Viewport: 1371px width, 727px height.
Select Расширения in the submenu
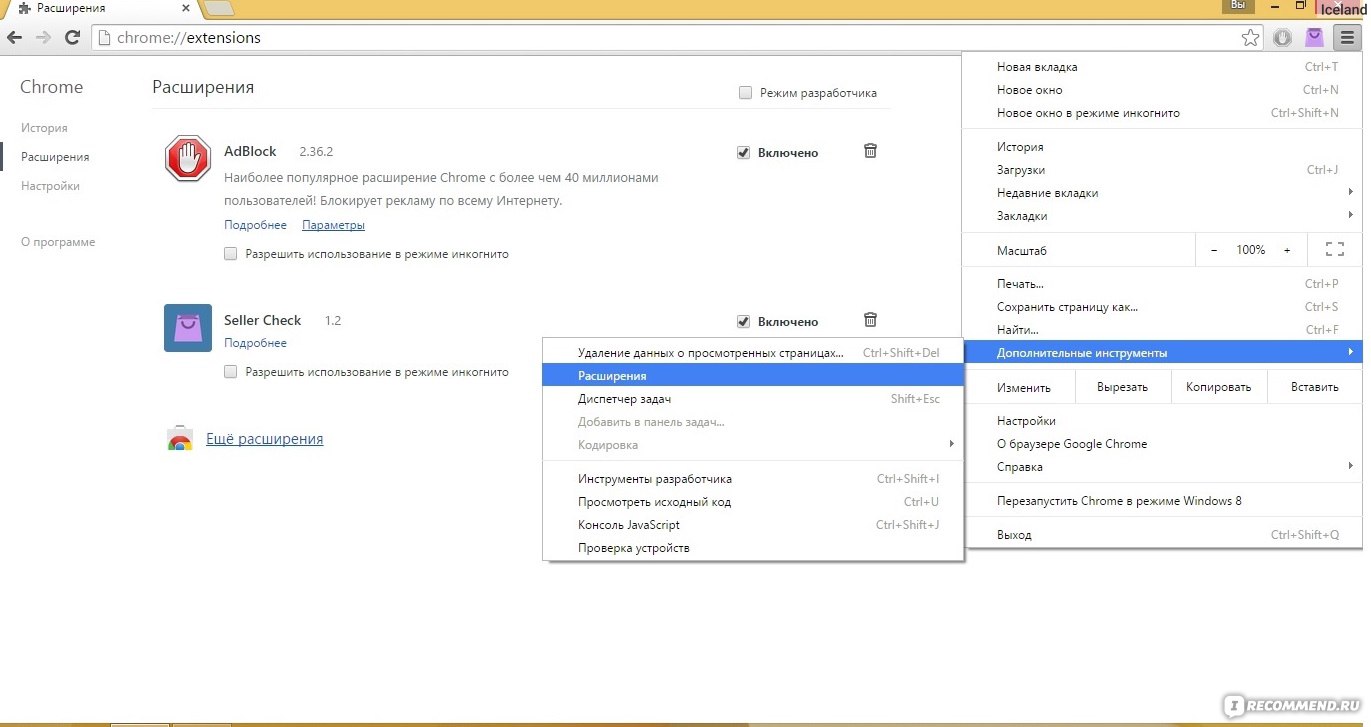point(753,376)
